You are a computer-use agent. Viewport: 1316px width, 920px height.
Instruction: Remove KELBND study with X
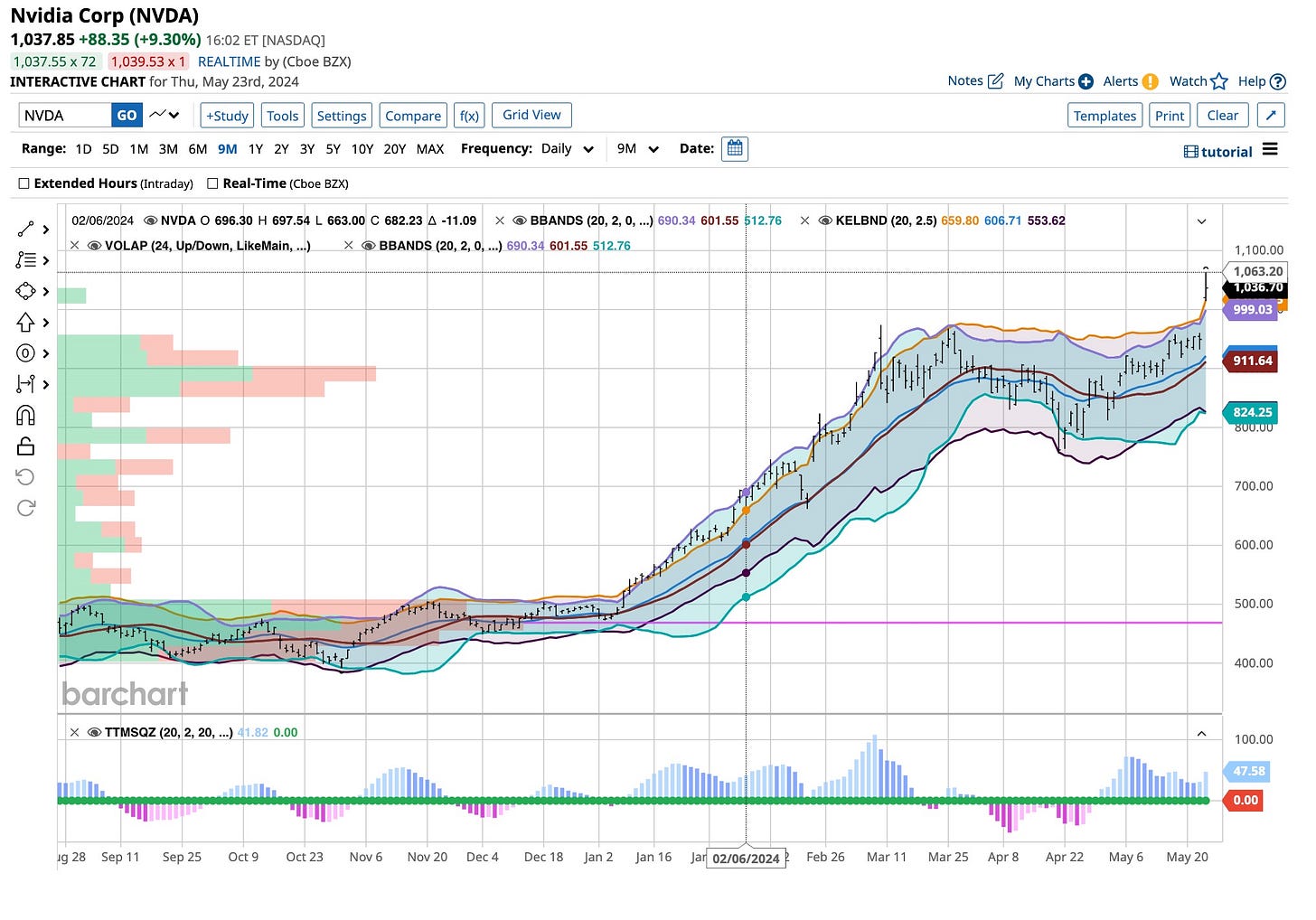(x=804, y=221)
